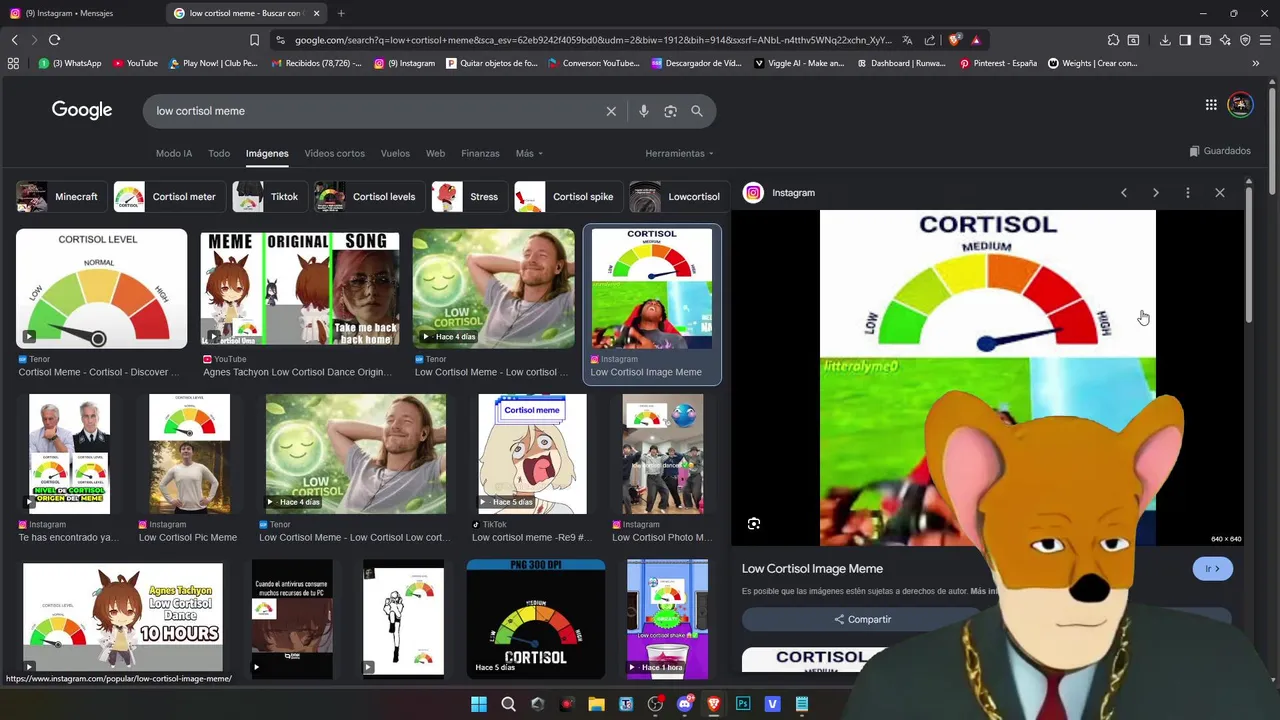Viewport: 1280px width, 720px height.
Task: Show next image in preview panel
Action: 1156,193
